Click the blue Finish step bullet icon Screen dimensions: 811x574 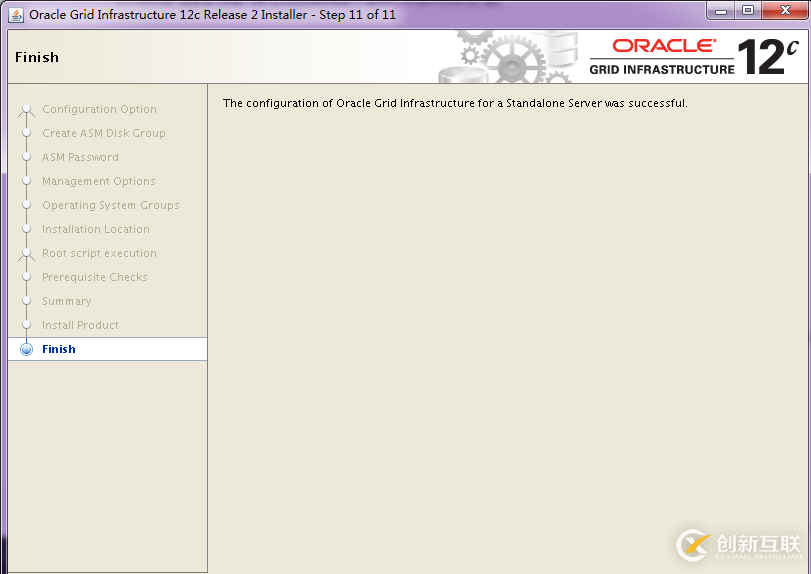point(26,350)
